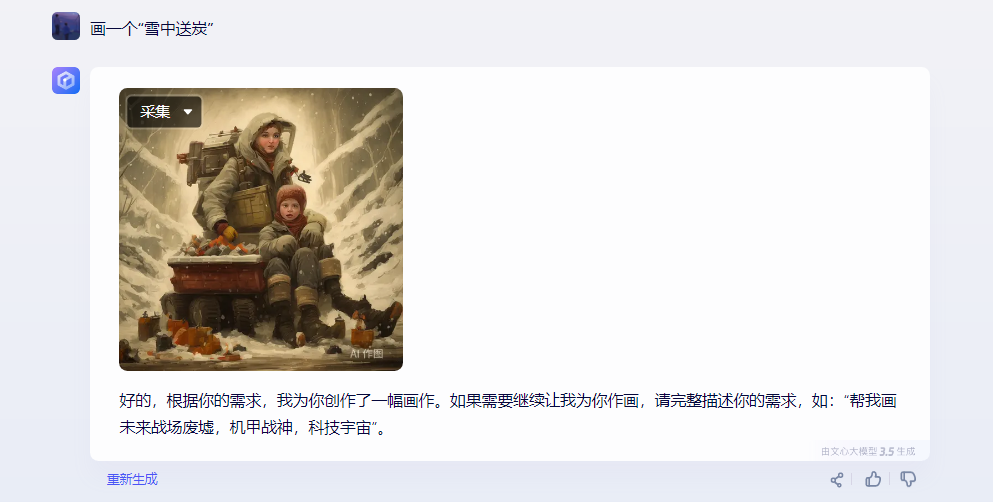Click empty area right of the image
Screen dimensions: 993x502
coord(665,229)
